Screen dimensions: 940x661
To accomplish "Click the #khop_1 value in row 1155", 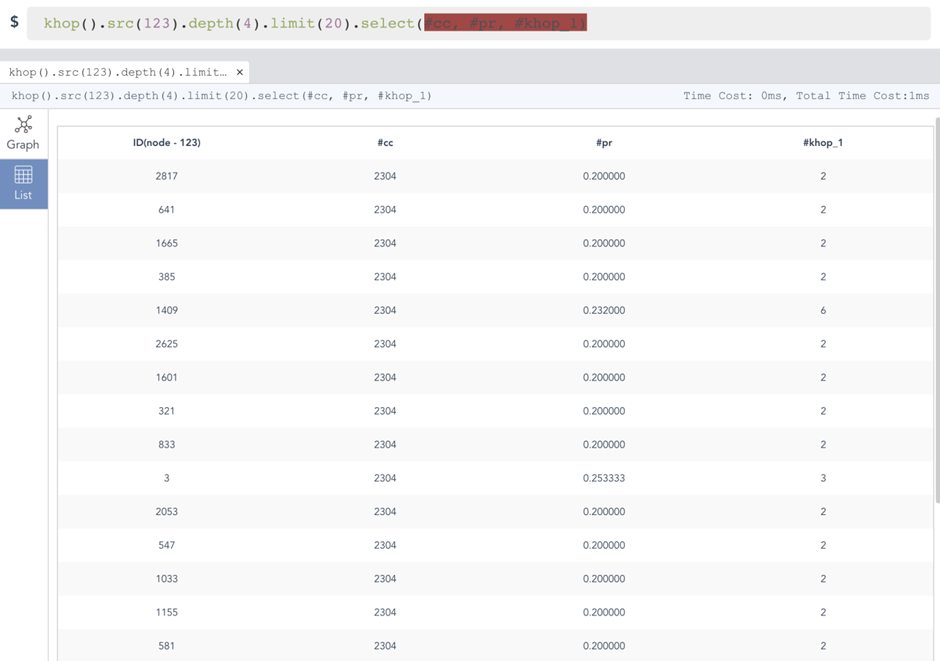I will pos(823,612).
